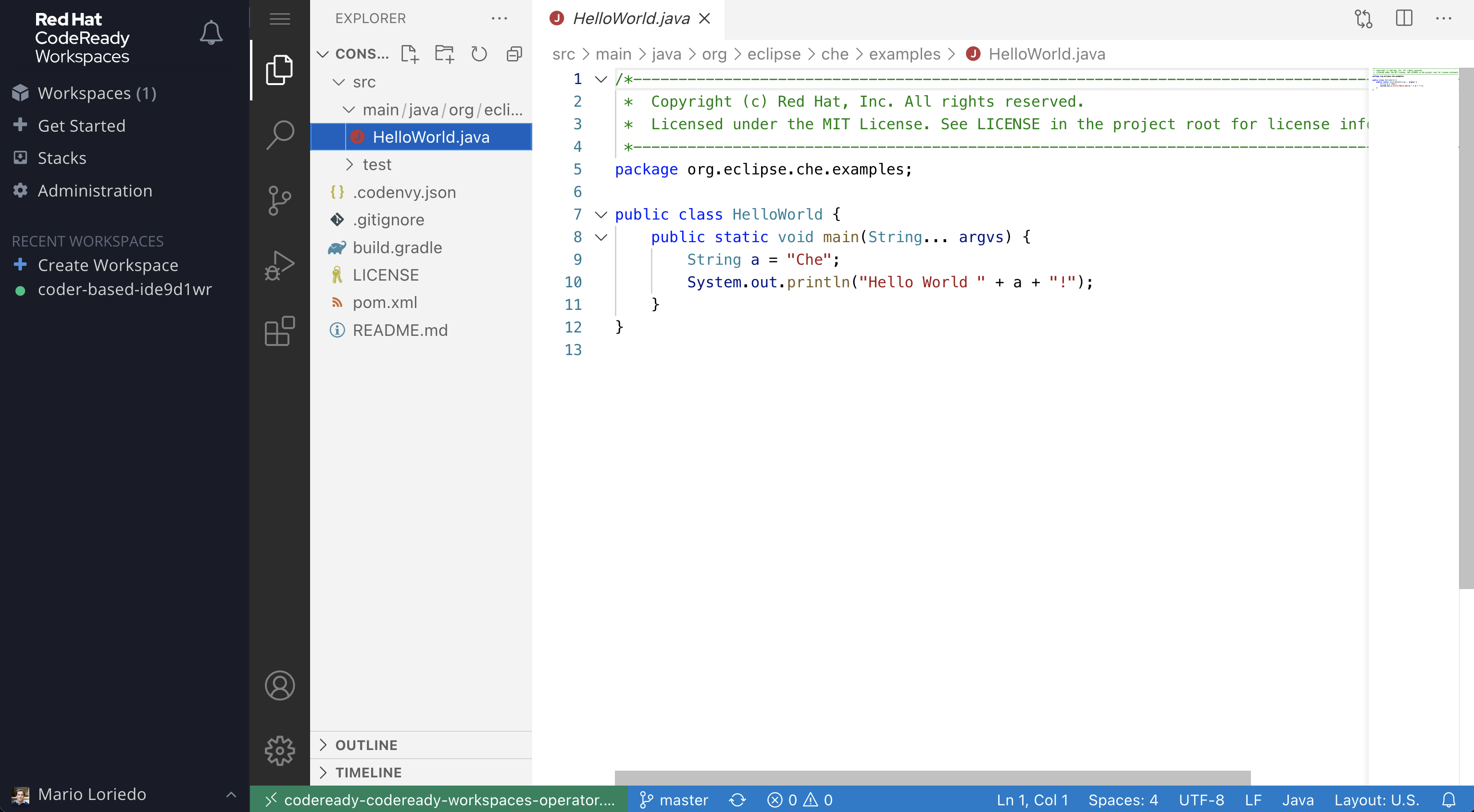Click line 9 number in gutter
Screen dimensions: 1474x812
click(577, 259)
